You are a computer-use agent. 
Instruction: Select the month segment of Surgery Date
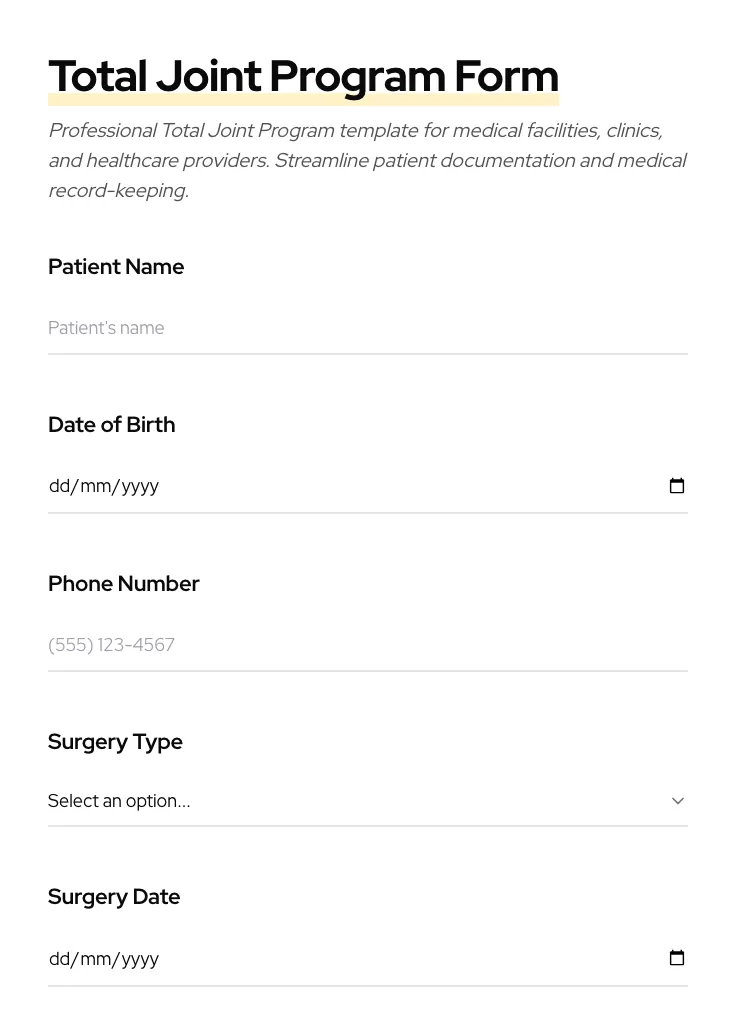[96, 959]
